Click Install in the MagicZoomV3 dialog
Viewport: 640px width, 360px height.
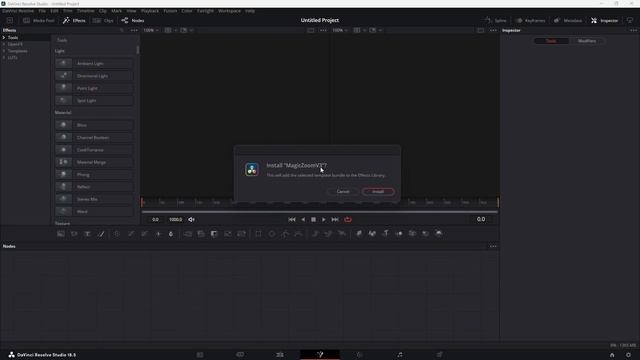tap(378, 191)
